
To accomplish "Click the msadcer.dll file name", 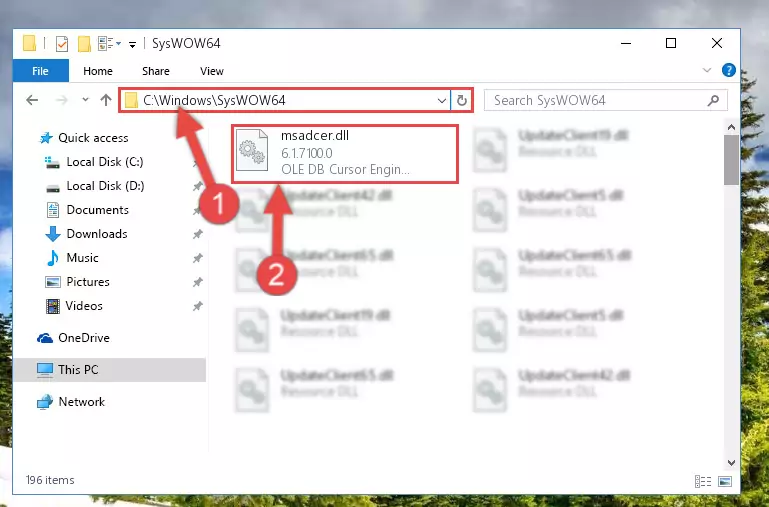I will pos(314,135).
